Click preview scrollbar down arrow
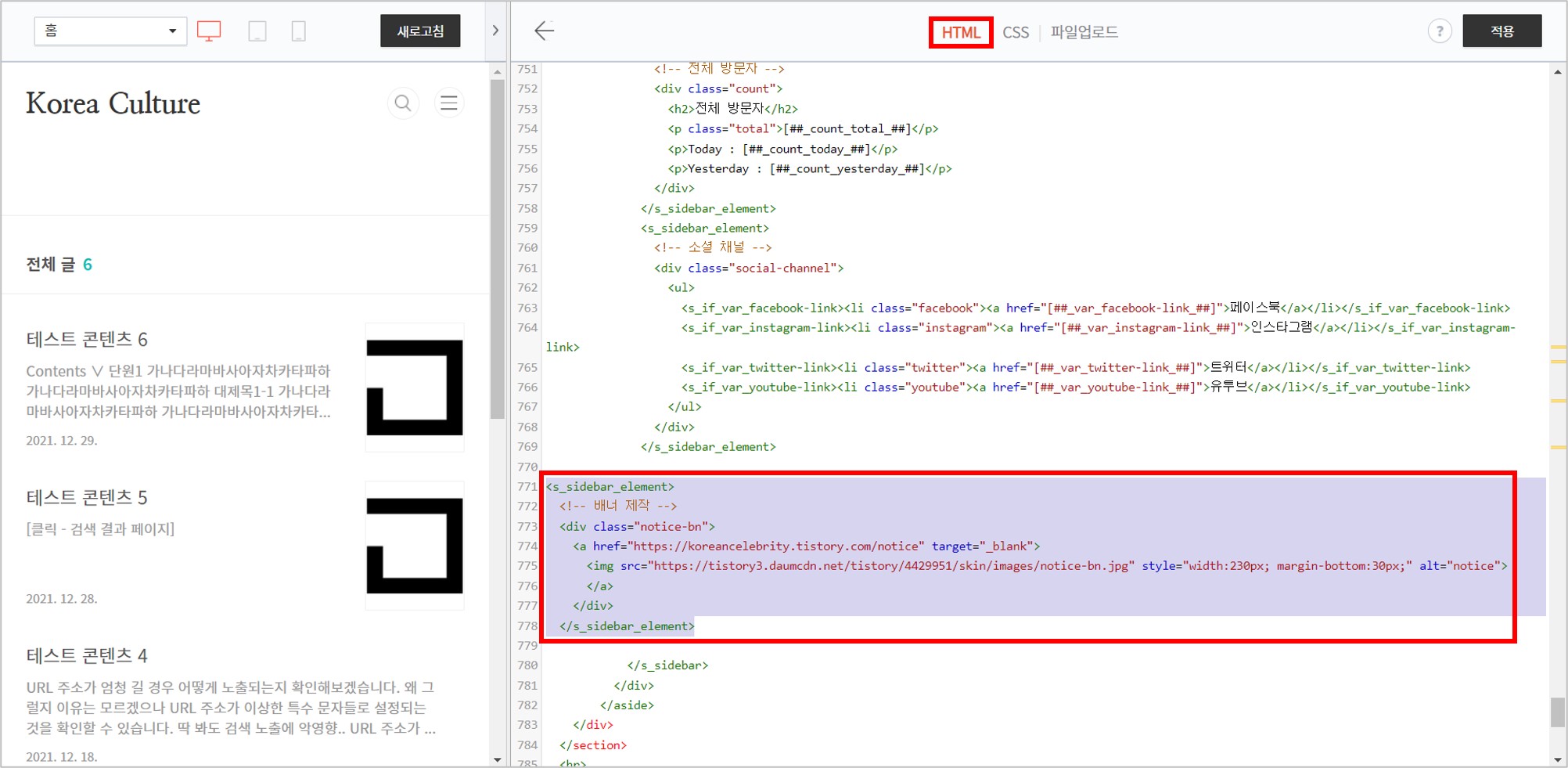 tap(498, 759)
